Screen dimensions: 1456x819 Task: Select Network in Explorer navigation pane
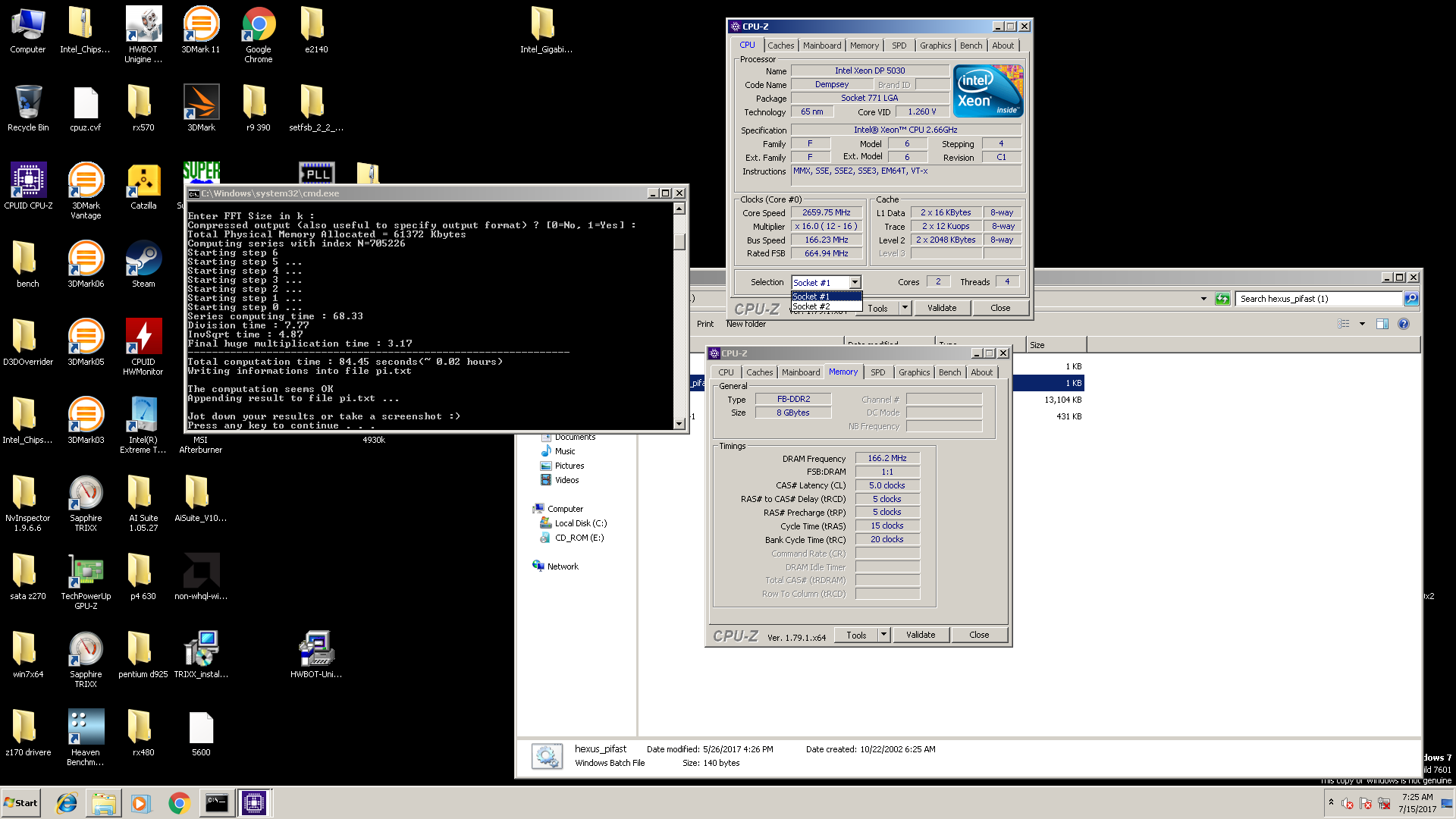click(555, 566)
